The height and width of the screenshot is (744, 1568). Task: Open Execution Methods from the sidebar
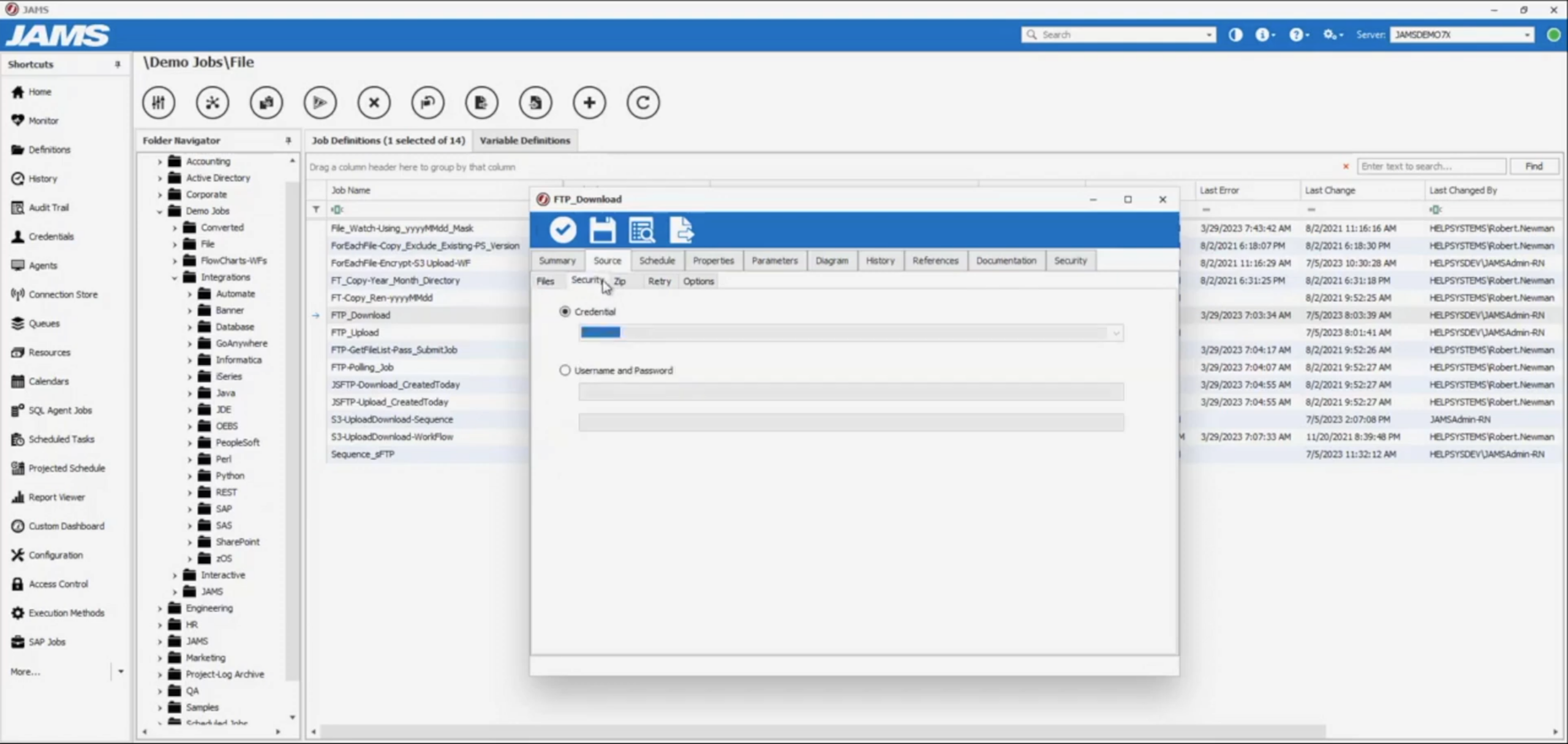[66, 613]
